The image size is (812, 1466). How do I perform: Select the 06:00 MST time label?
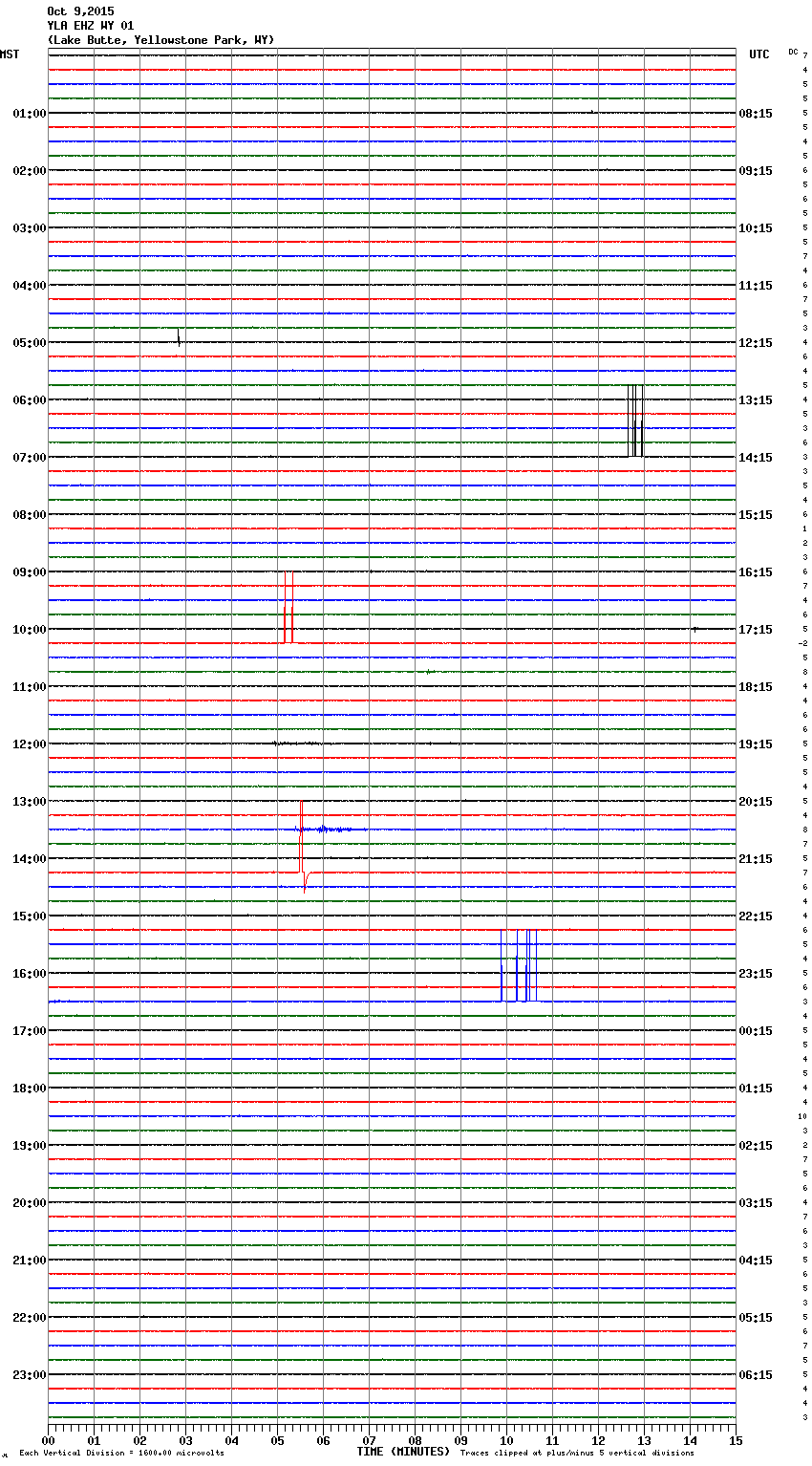(30, 400)
